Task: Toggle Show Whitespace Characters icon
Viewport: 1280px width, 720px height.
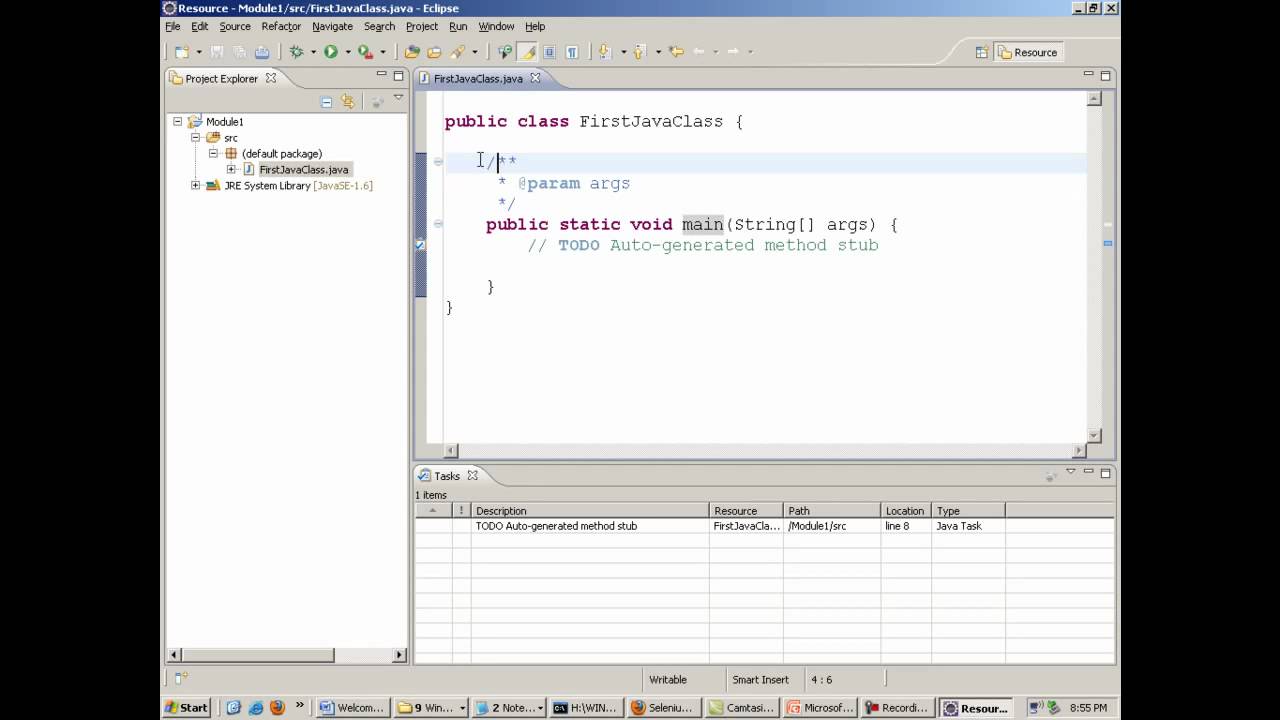Action: point(572,52)
